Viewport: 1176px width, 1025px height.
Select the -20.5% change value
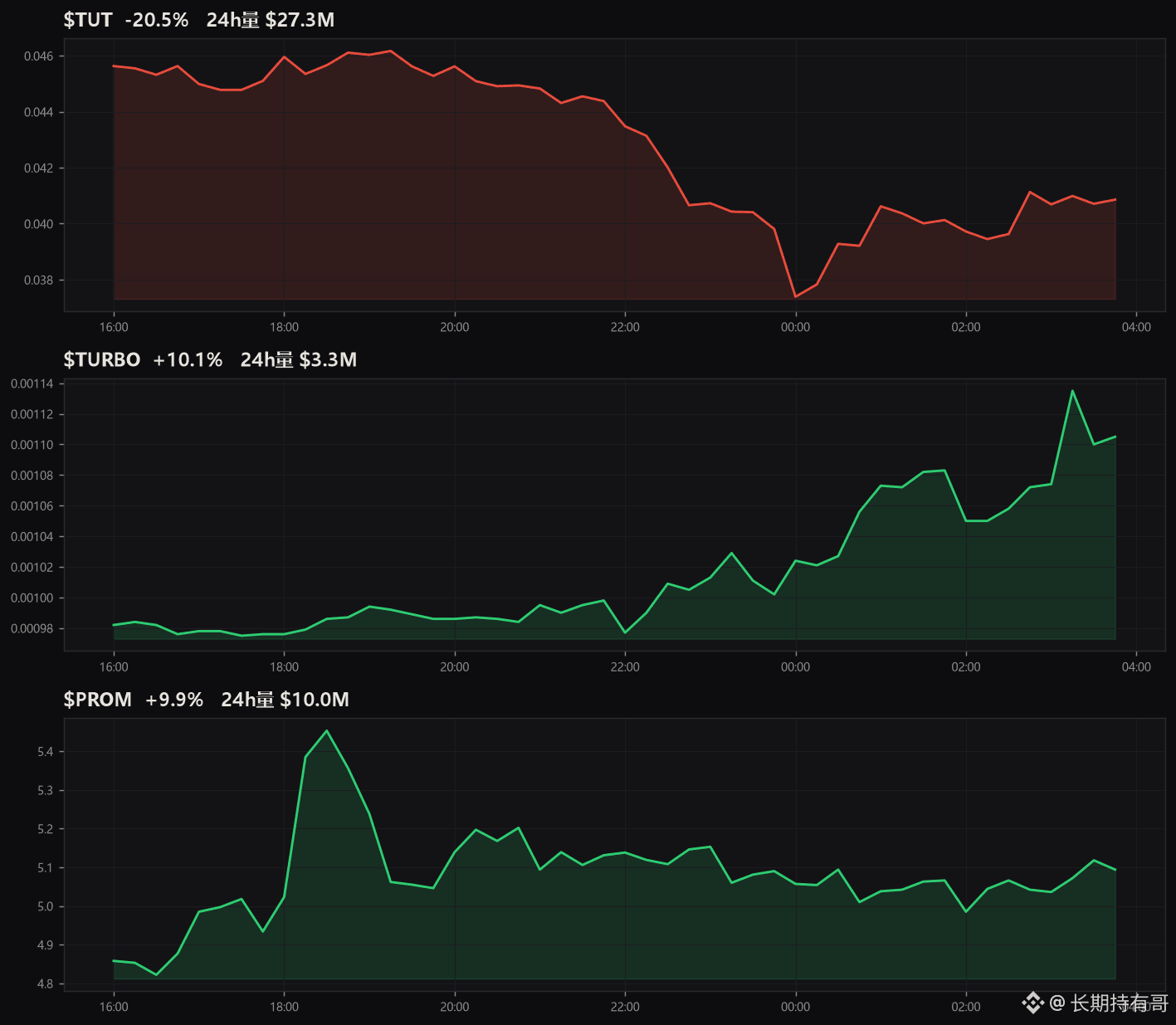click(x=157, y=20)
